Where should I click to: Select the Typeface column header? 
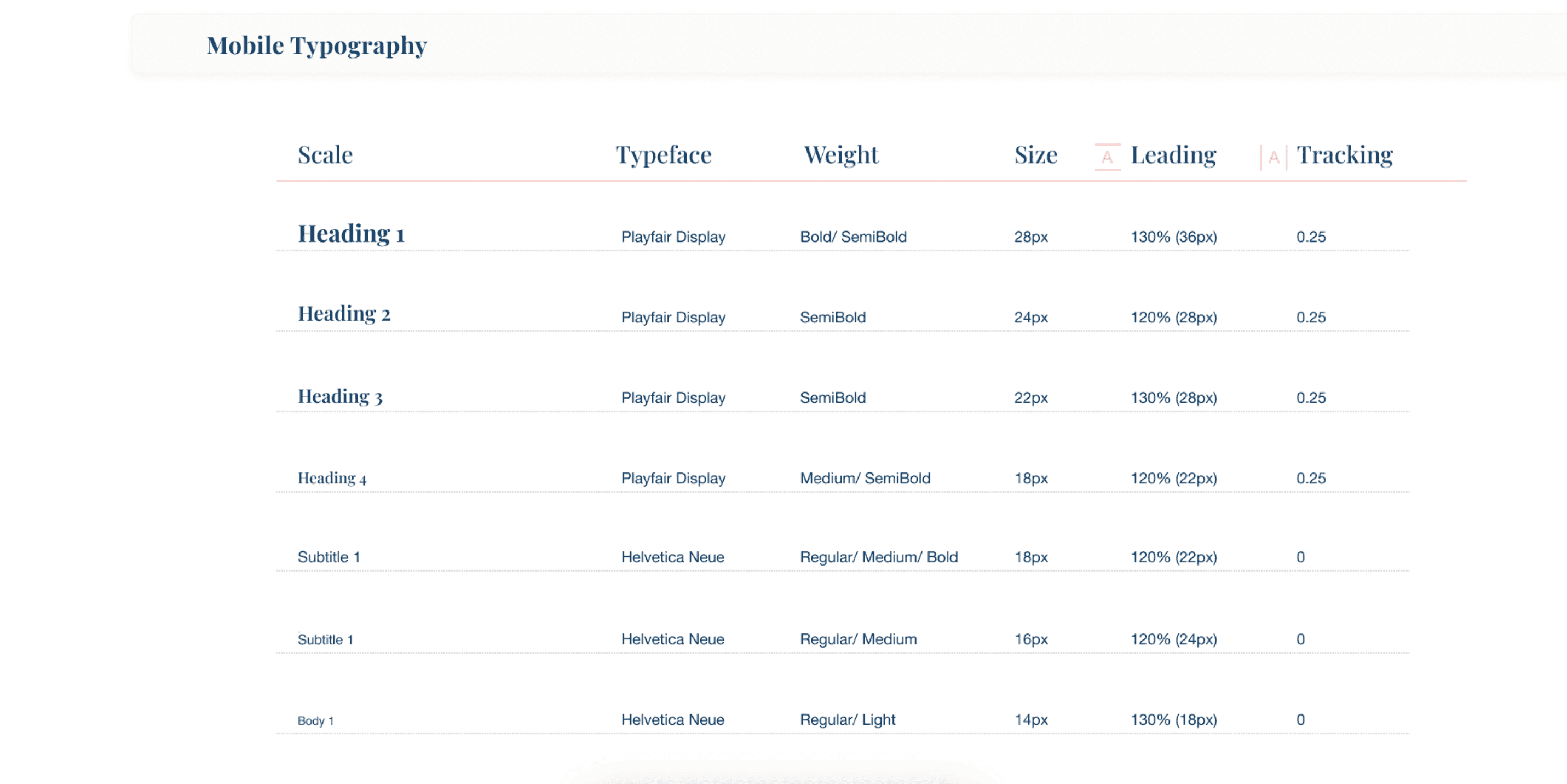[663, 155]
